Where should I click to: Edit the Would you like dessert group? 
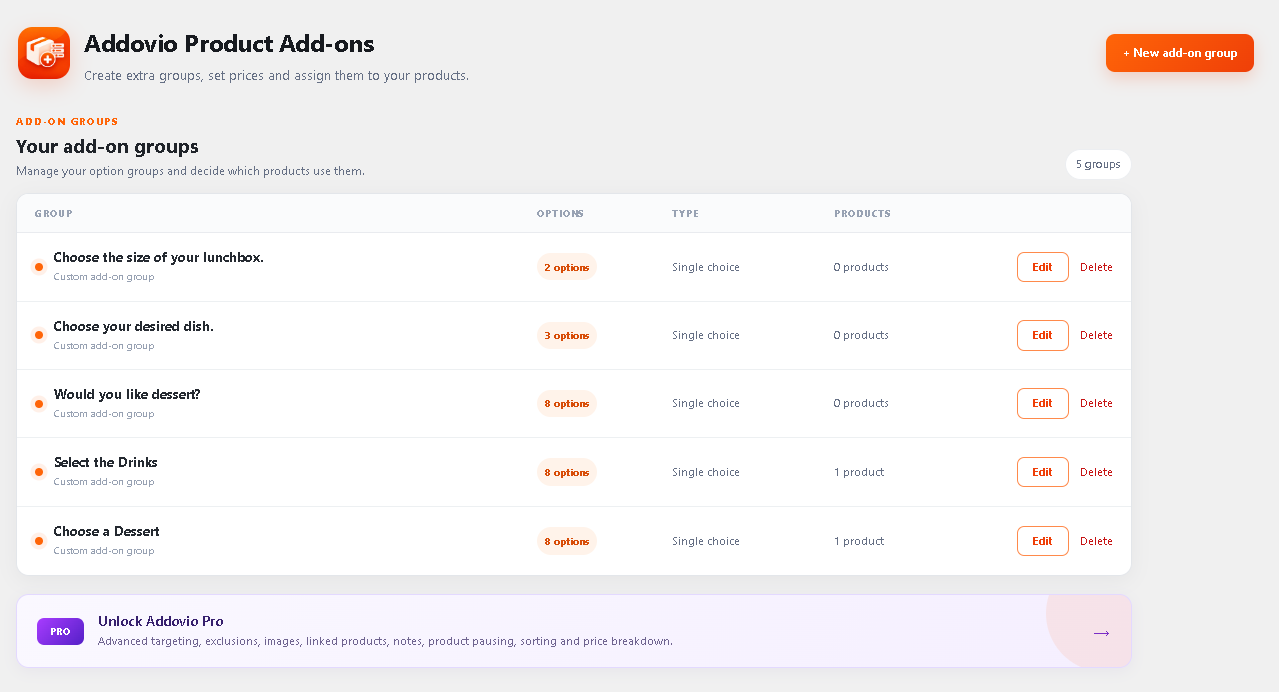coord(1042,403)
